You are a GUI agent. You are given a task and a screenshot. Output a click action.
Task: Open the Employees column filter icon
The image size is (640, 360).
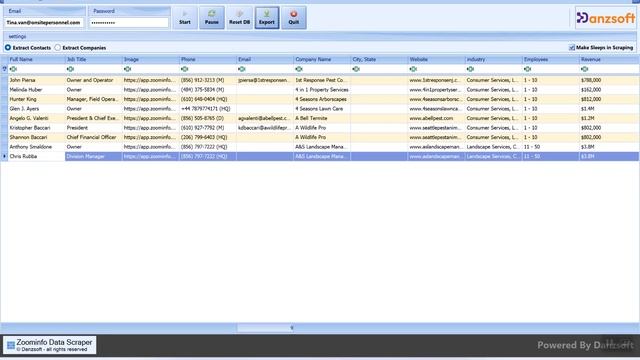pyautogui.click(x=528, y=69)
